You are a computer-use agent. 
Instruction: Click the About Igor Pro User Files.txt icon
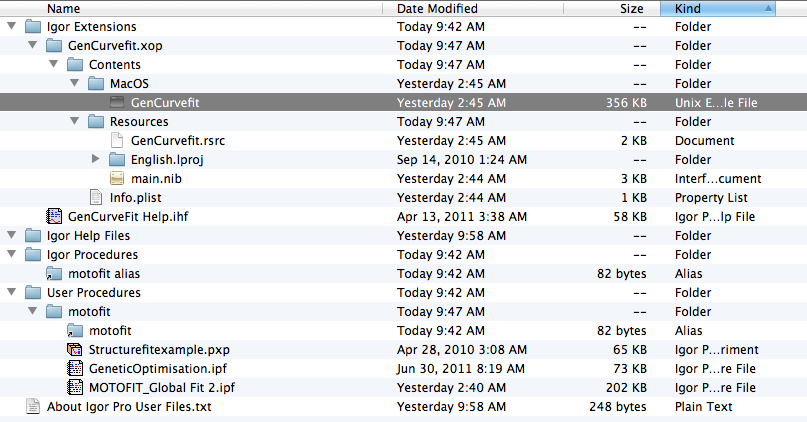(33, 407)
